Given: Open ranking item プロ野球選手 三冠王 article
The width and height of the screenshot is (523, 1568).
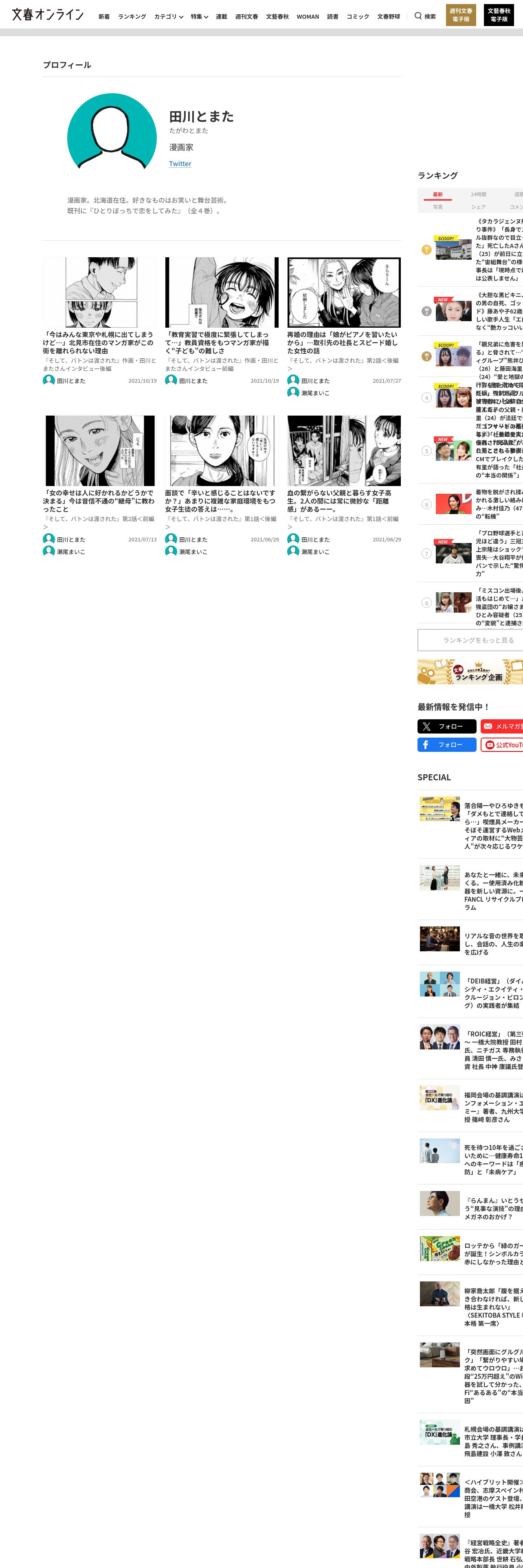Looking at the screenshot, I should [499, 553].
